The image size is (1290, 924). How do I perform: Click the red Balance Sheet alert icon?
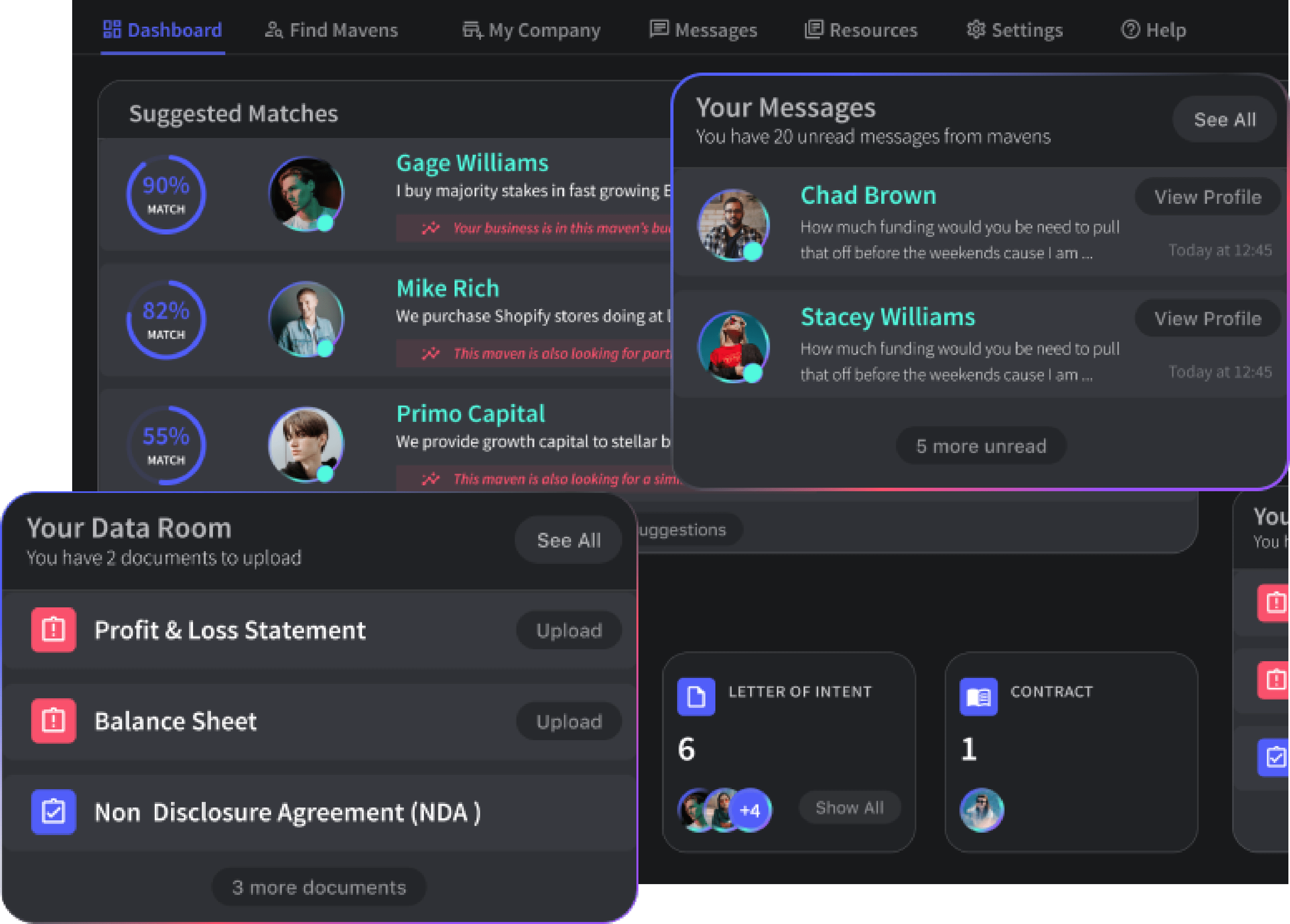[x=53, y=721]
